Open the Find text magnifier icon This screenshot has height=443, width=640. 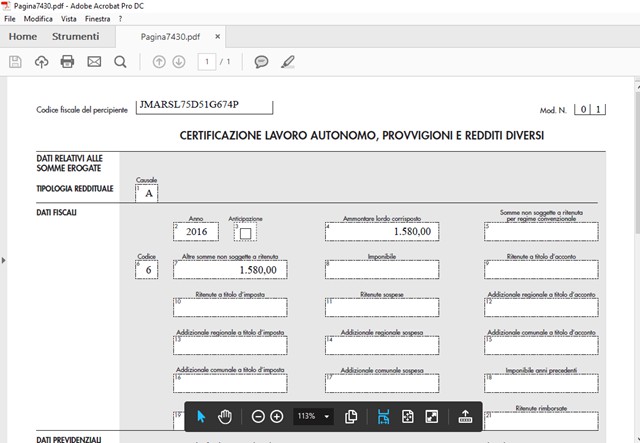point(120,62)
